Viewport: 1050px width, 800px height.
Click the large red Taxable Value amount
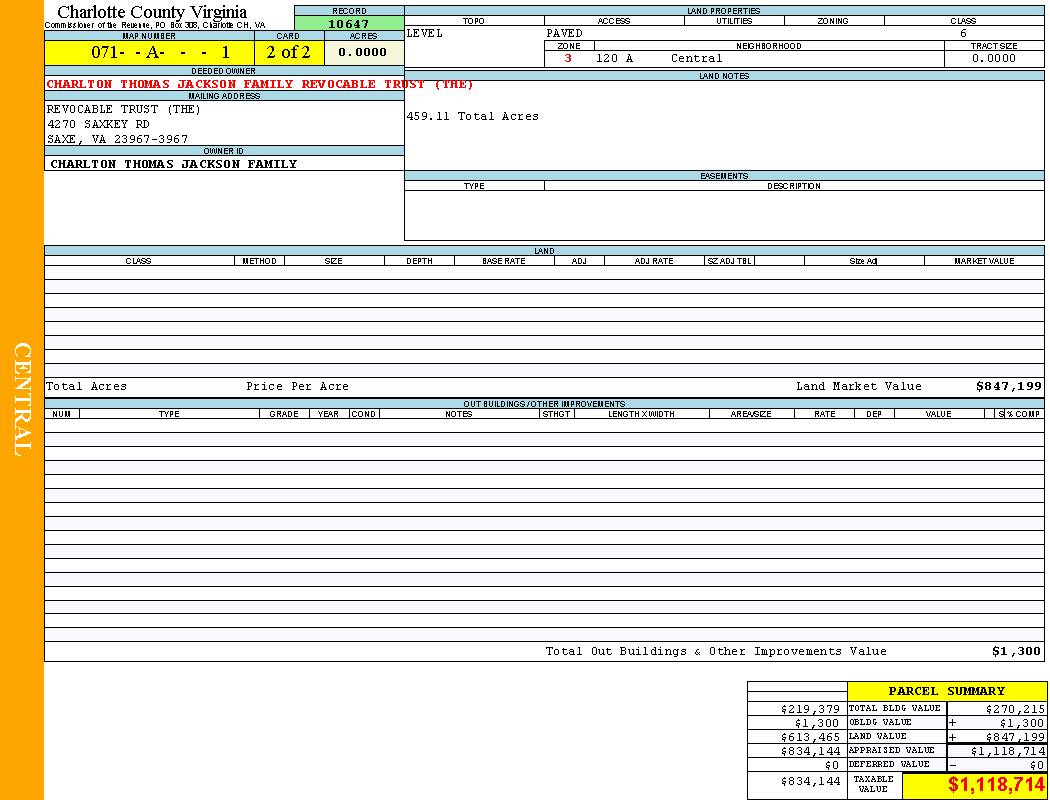click(996, 785)
